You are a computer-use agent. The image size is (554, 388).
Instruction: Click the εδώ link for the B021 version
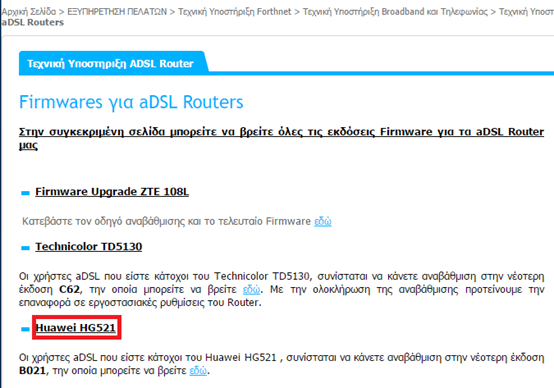click(198, 371)
